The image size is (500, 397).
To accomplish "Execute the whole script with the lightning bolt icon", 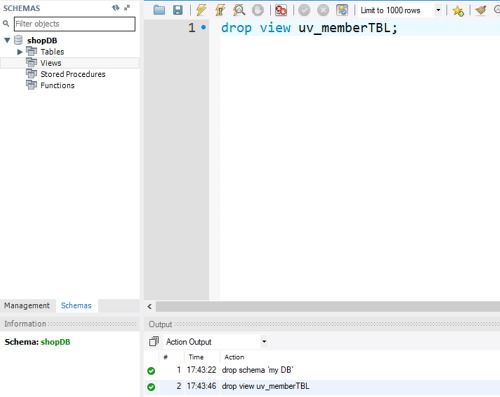I will [201, 10].
